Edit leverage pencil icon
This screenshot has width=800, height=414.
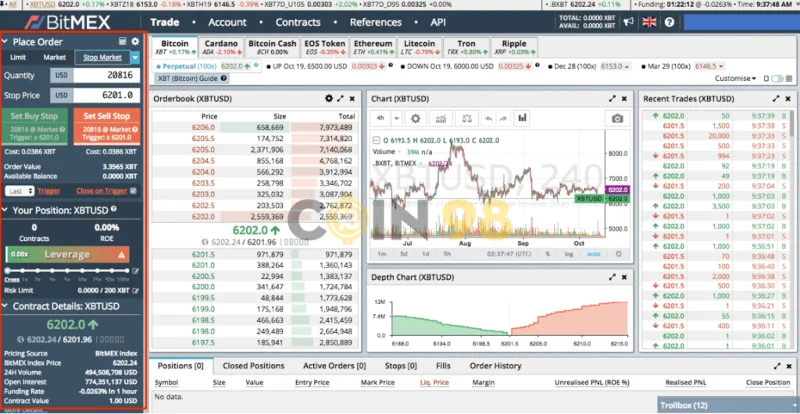(x=136, y=271)
